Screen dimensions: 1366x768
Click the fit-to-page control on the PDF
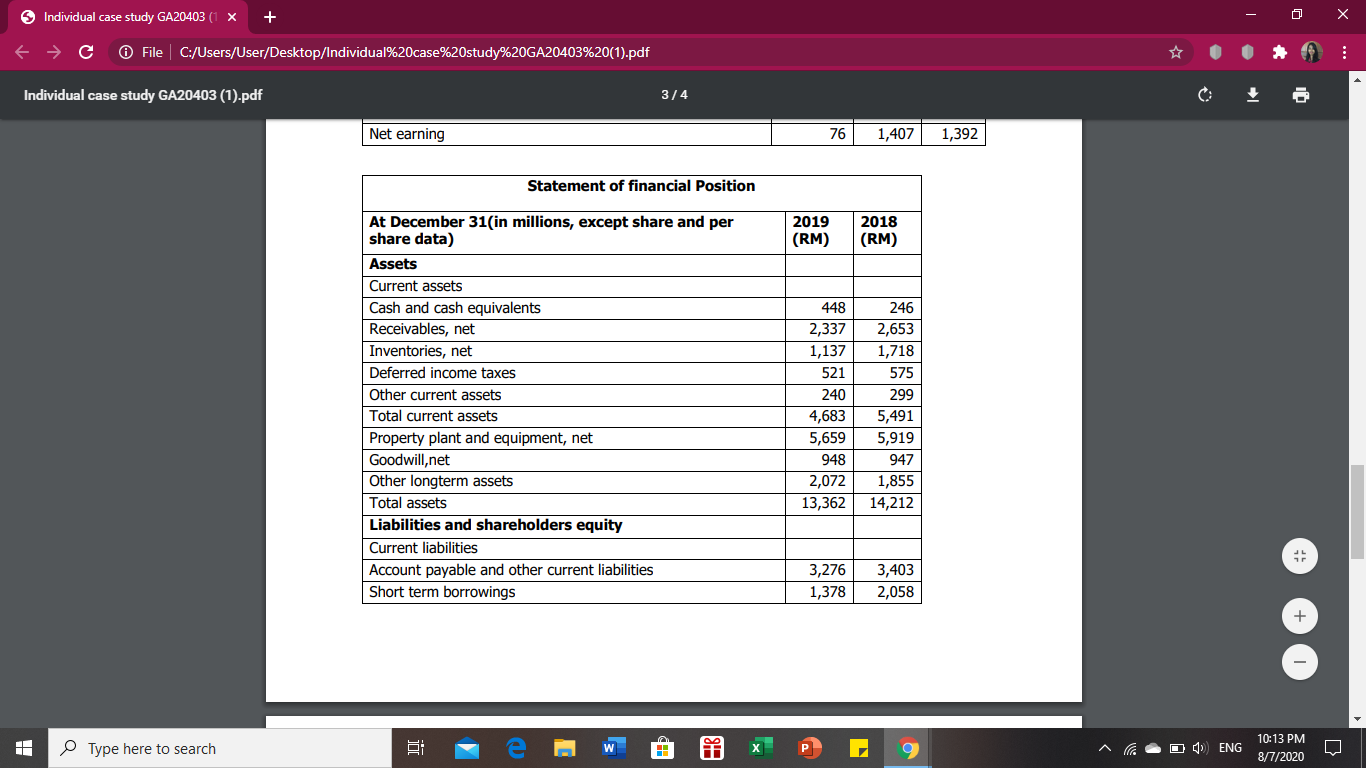point(1299,555)
